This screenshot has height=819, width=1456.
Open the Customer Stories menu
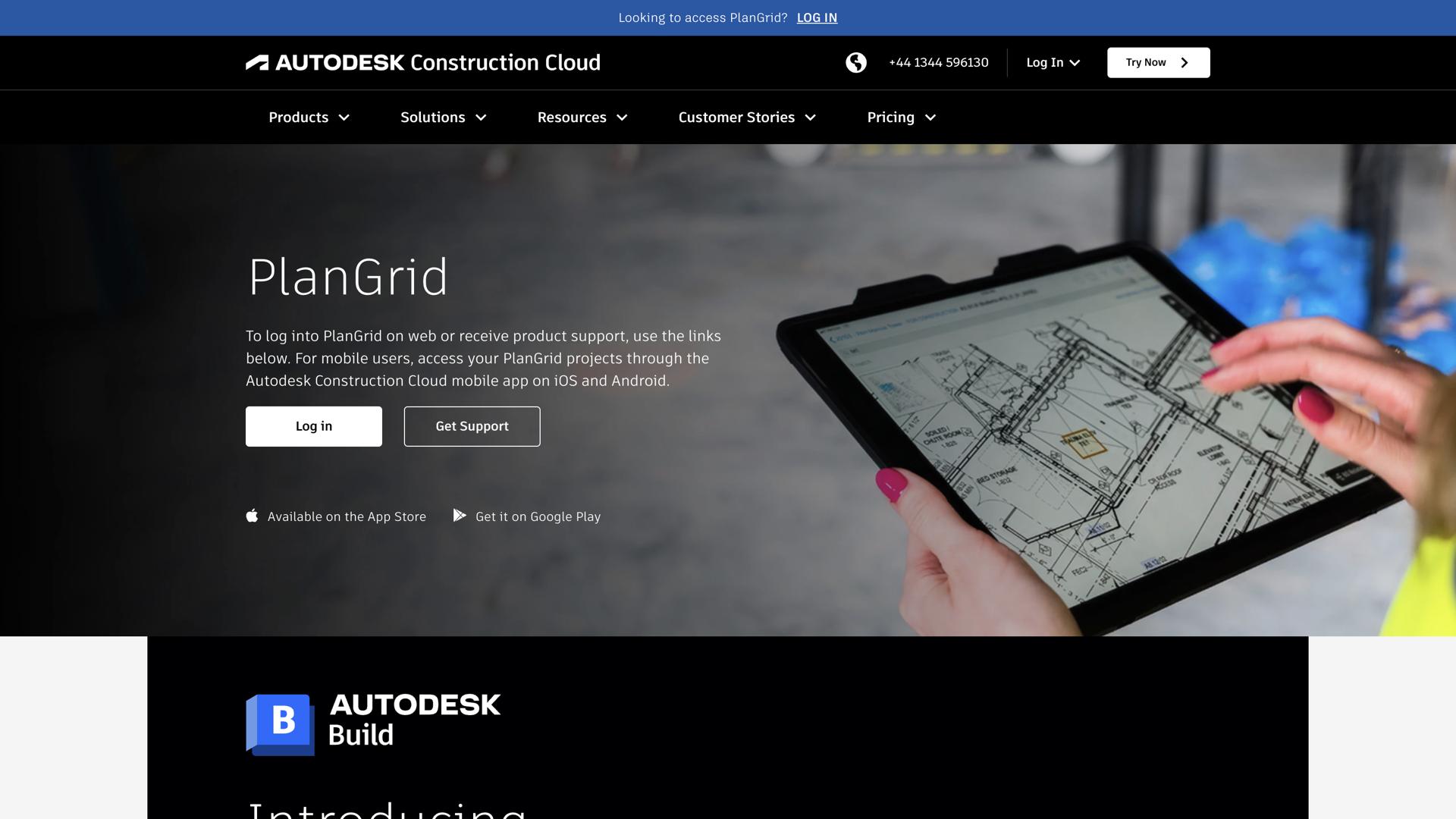[736, 118]
